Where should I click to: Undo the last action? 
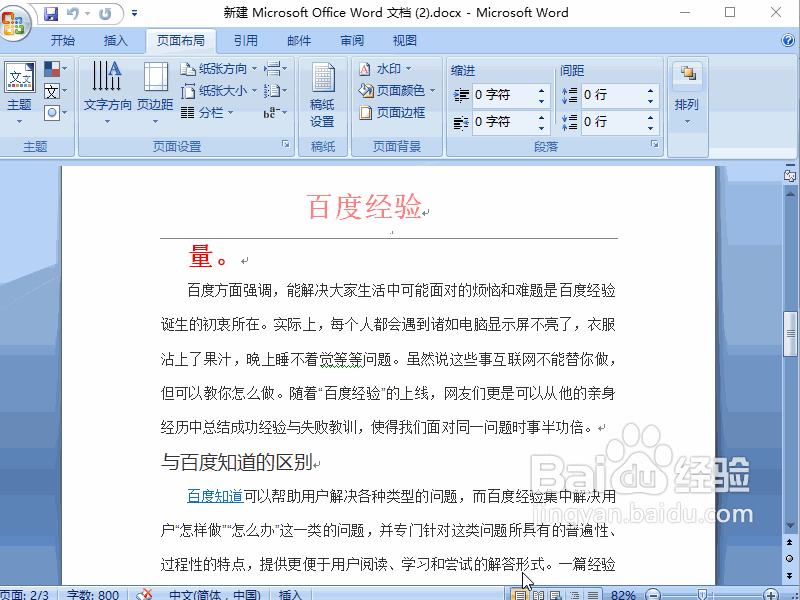click(x=73, y=13)
